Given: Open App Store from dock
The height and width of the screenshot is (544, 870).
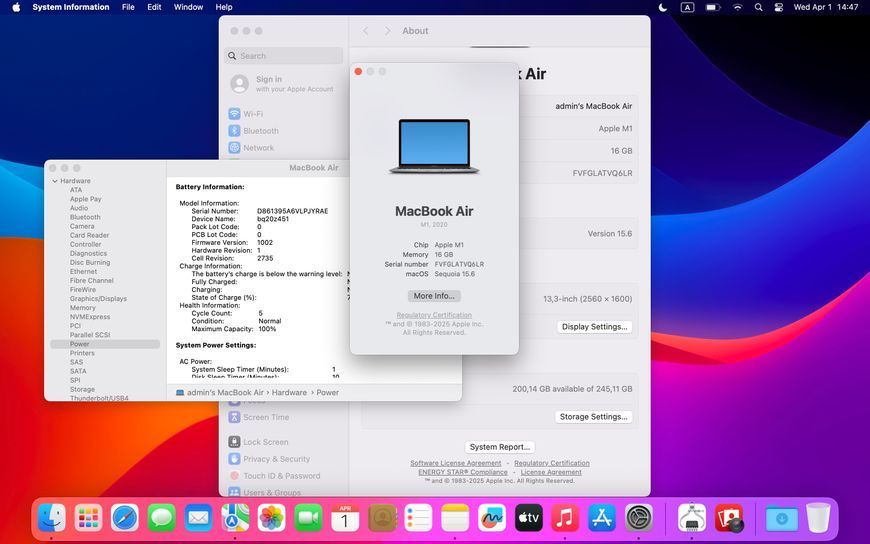Looking at the screenshot, I should (x=601, y=518).
